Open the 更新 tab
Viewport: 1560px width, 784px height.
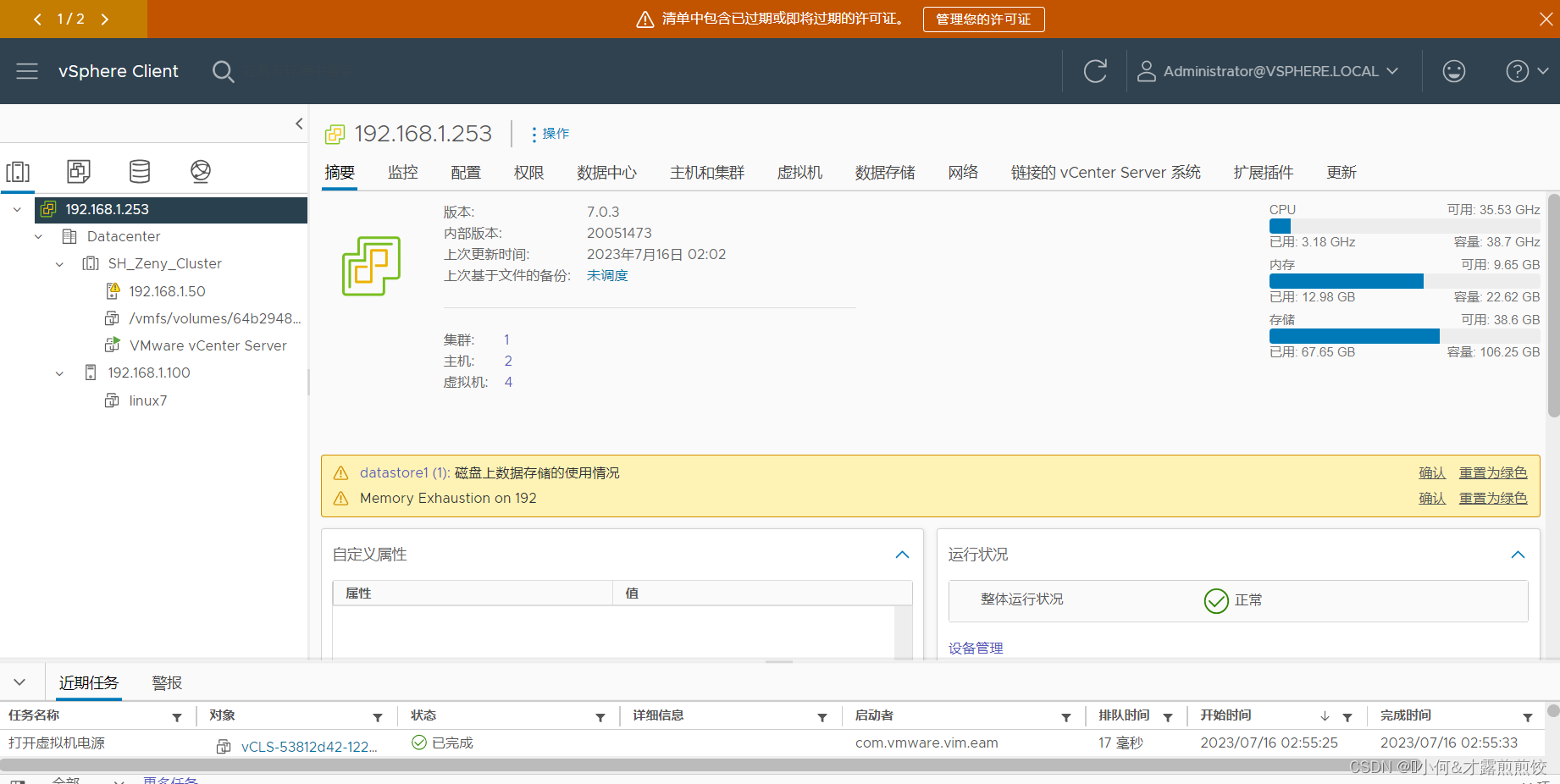click(x=1341, y=173)
